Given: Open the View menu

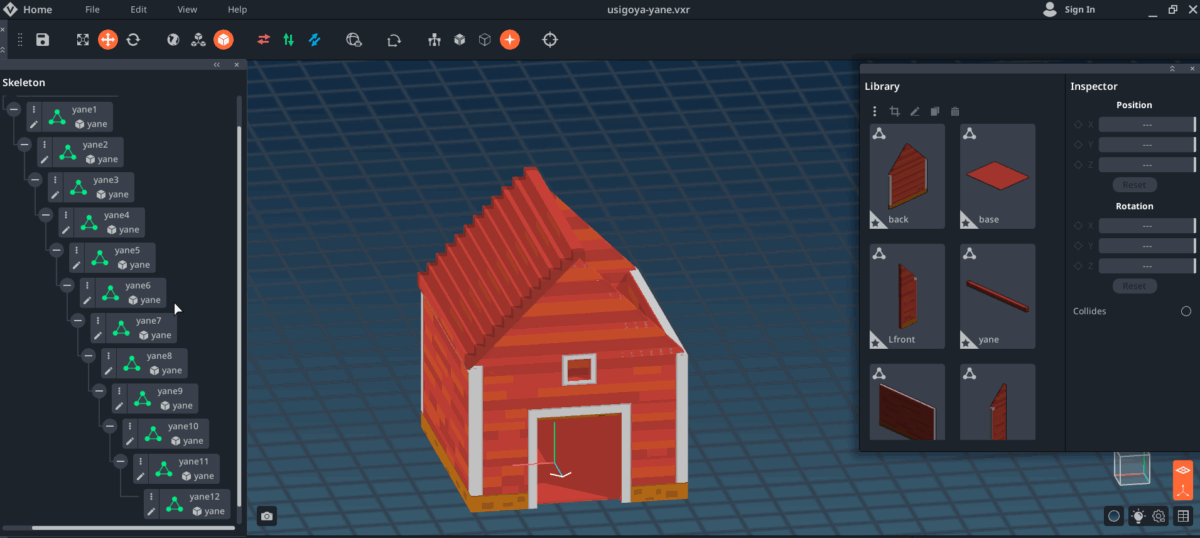Looking at the screenshot, I should coord(187,10).
